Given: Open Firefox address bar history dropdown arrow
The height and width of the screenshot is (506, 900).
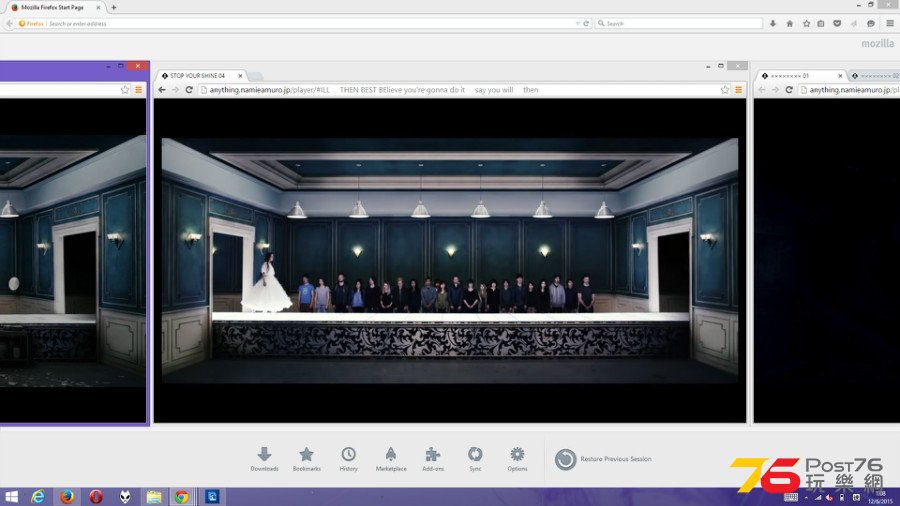Looking at the screenshot, I should (577, 24).
